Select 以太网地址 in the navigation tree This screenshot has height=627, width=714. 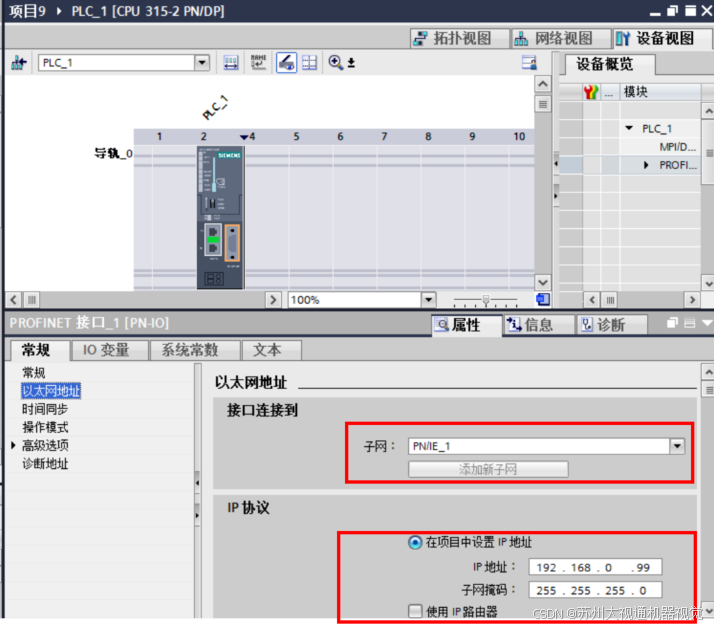[x=51, y=391]
